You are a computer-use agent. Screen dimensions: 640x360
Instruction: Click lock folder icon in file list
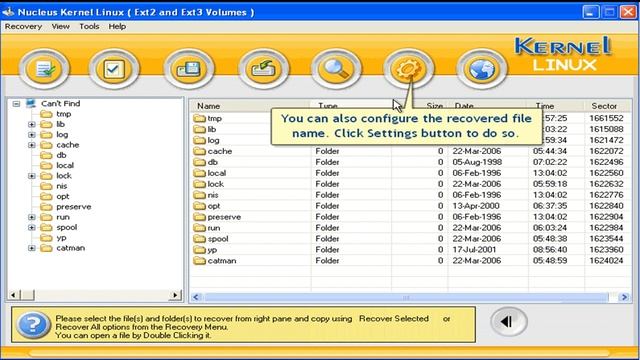pyautogui.click(x=199, y=184)
